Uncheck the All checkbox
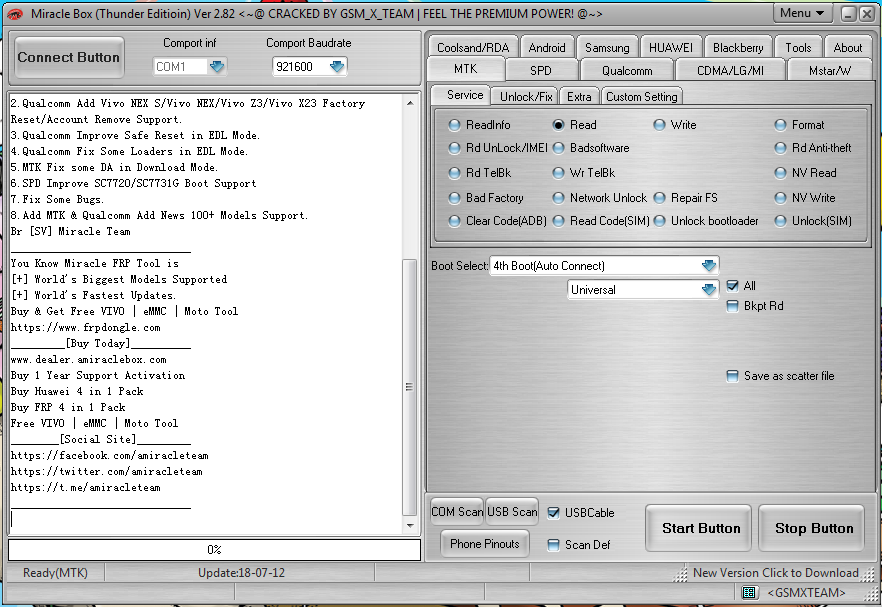 [733, 285]
